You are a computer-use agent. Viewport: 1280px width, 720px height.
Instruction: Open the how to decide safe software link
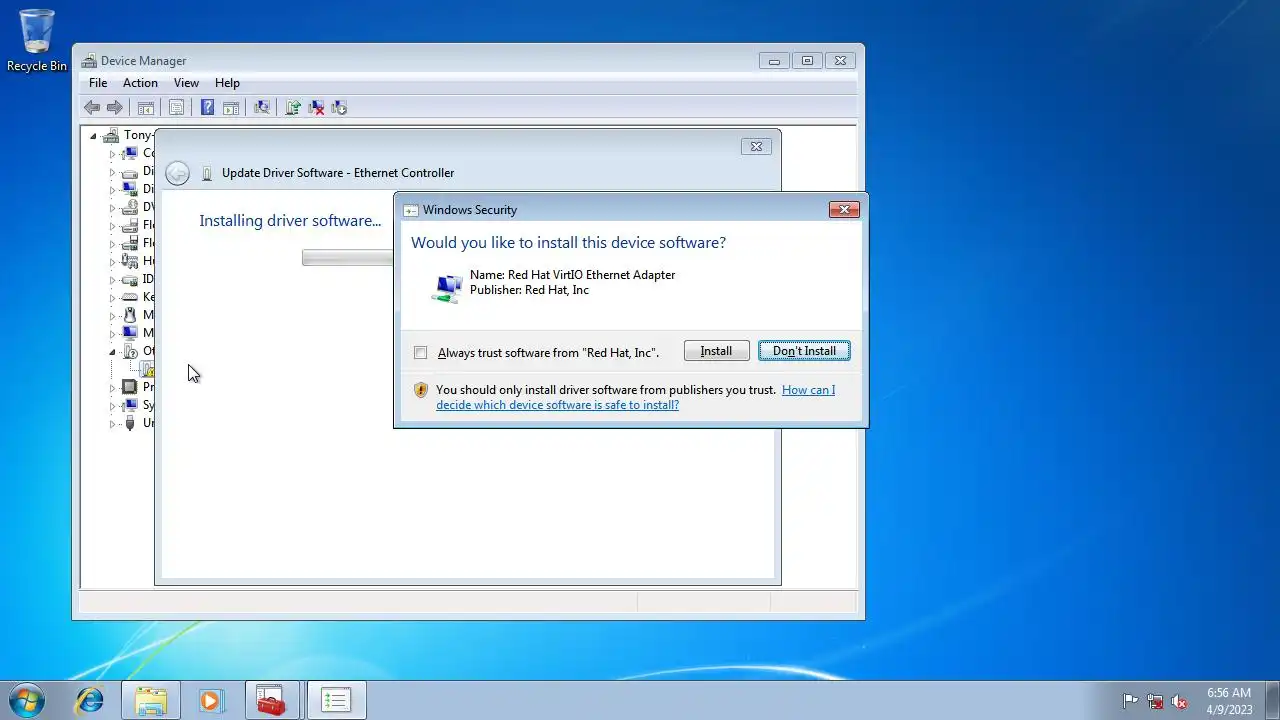point(635,397)
